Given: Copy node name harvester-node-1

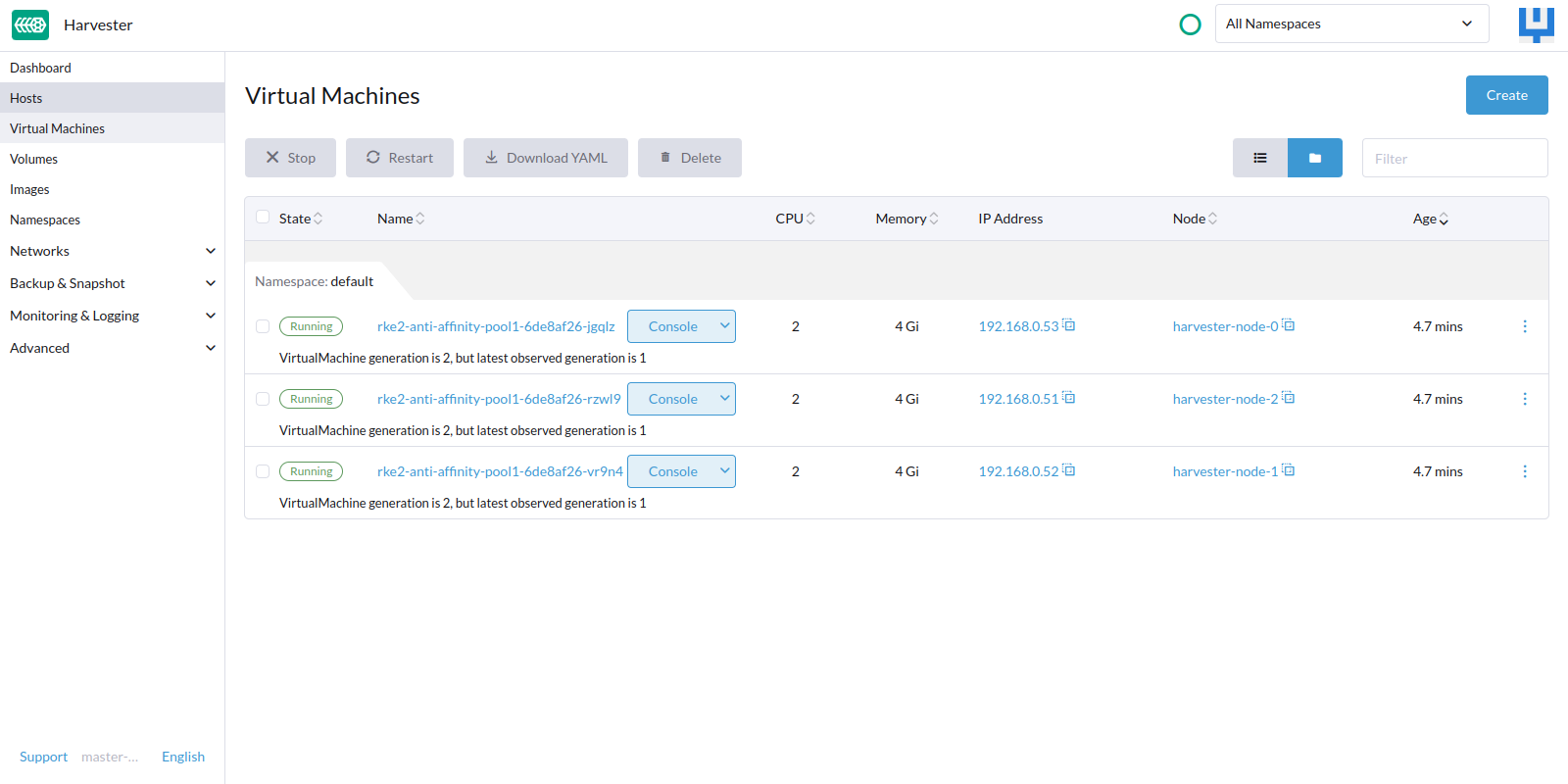Looking at the screenshot, I should (x=1289, y=470).
